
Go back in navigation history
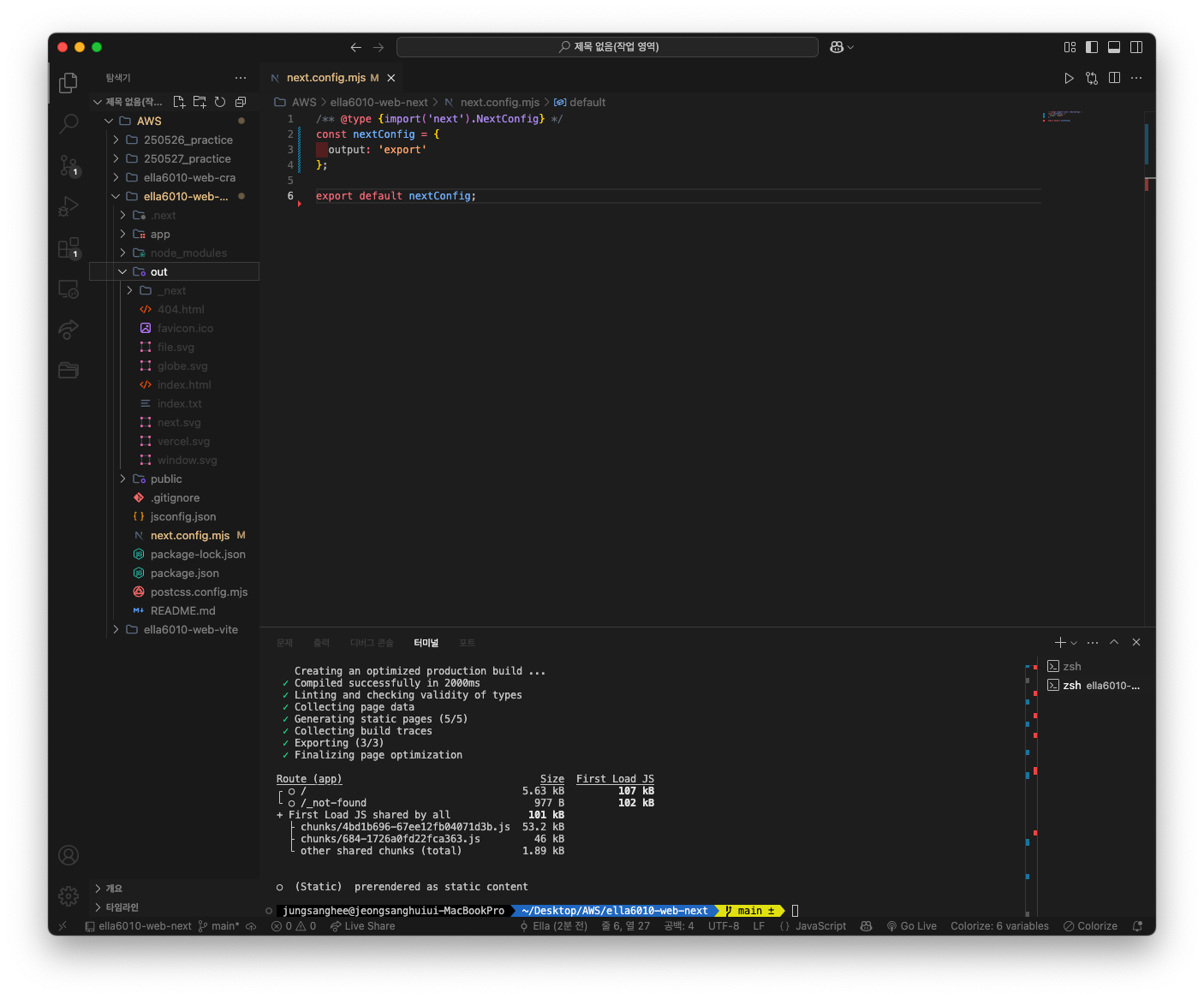pos(356,47)
